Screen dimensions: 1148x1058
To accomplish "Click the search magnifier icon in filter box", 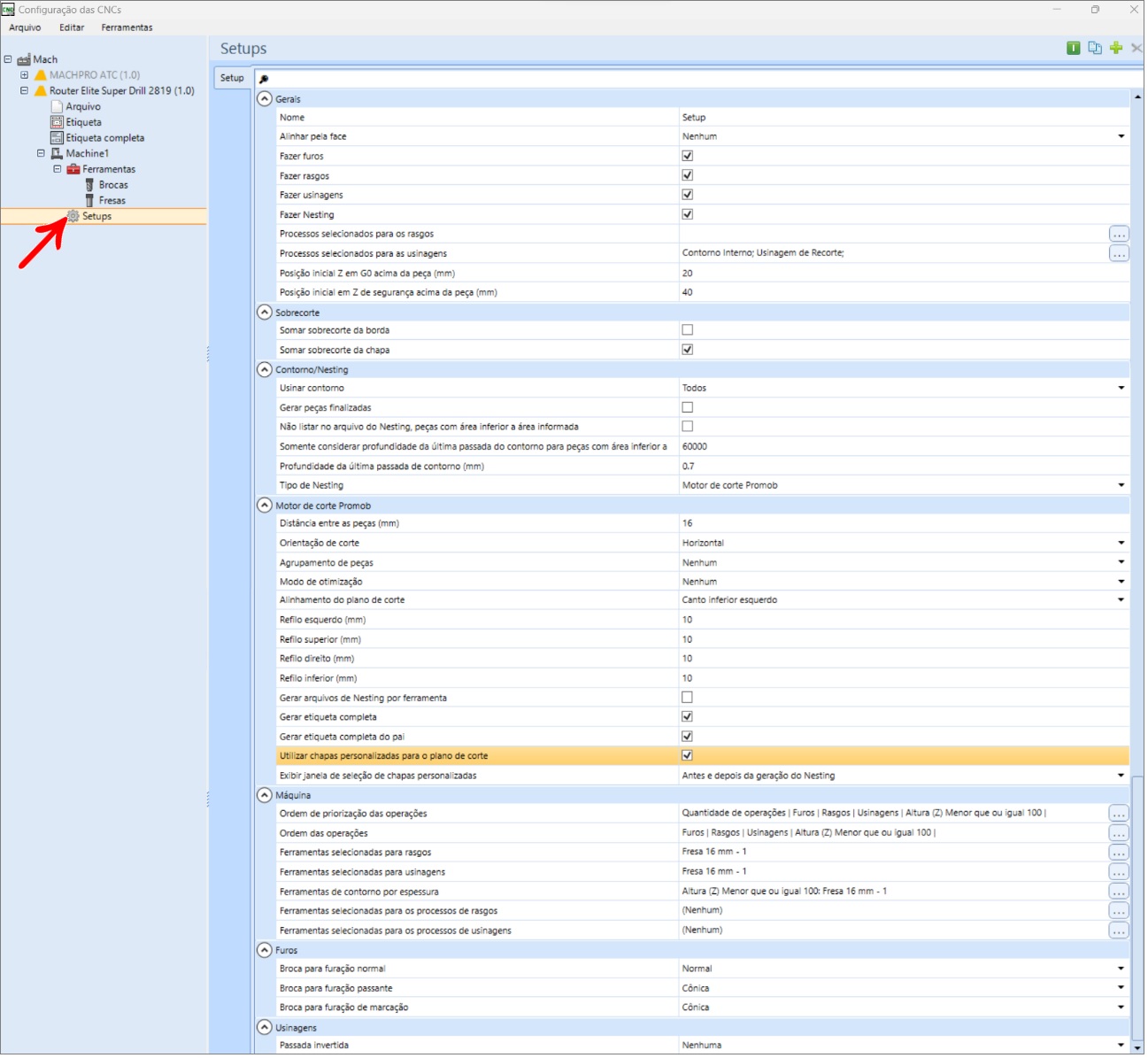I will pos(264,79).
